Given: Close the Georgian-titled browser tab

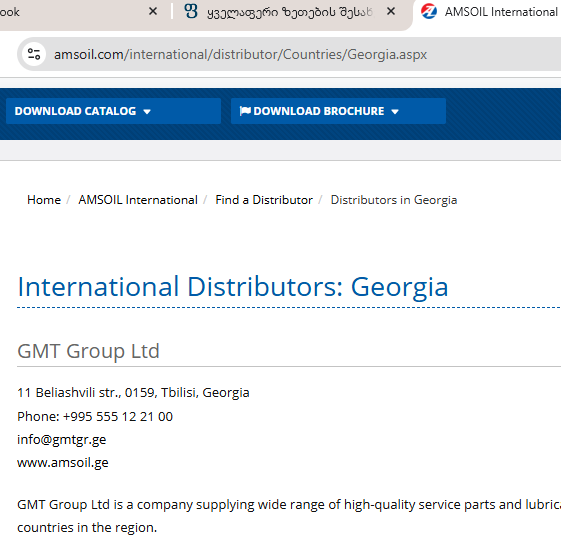Looking at the screenshot, I should (x=391, y=11).
